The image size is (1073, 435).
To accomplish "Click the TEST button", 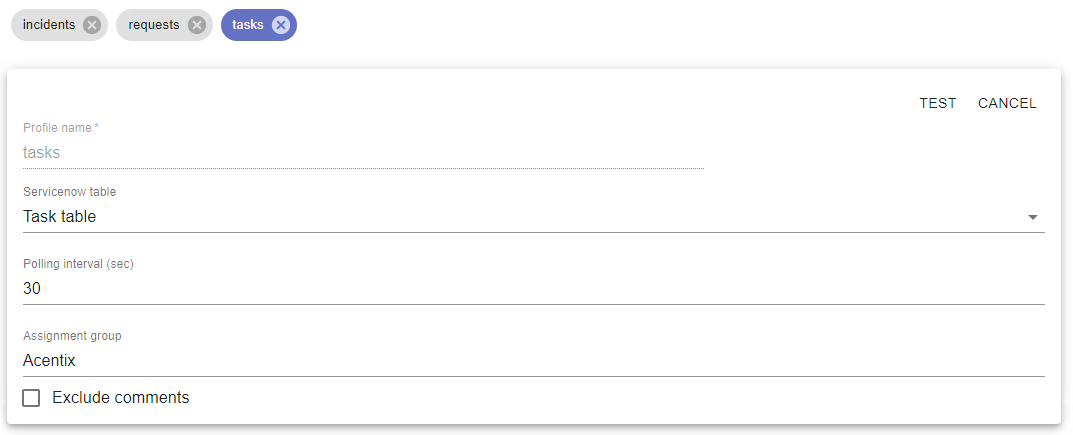I will [x=938, y=103].
